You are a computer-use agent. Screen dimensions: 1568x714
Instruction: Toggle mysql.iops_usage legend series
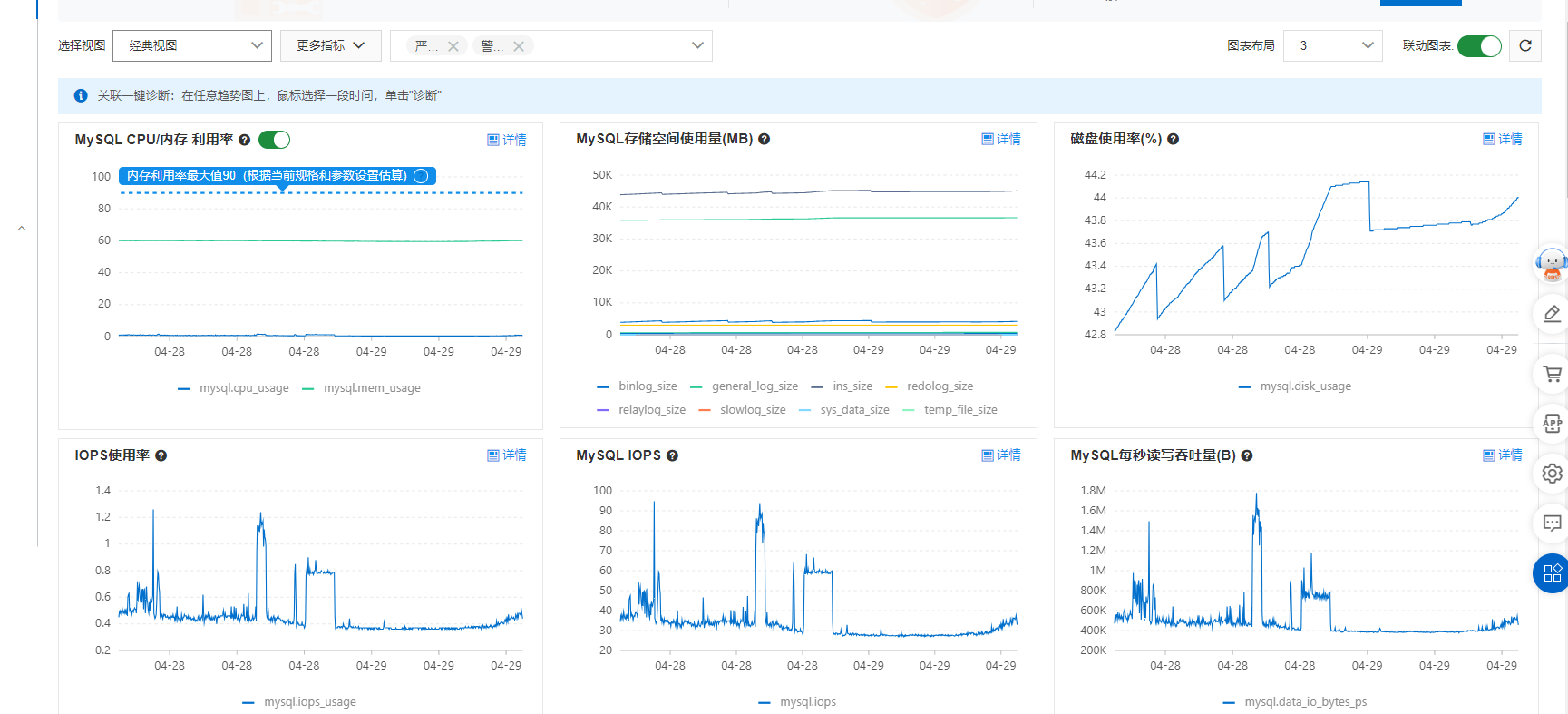(299, 702)
